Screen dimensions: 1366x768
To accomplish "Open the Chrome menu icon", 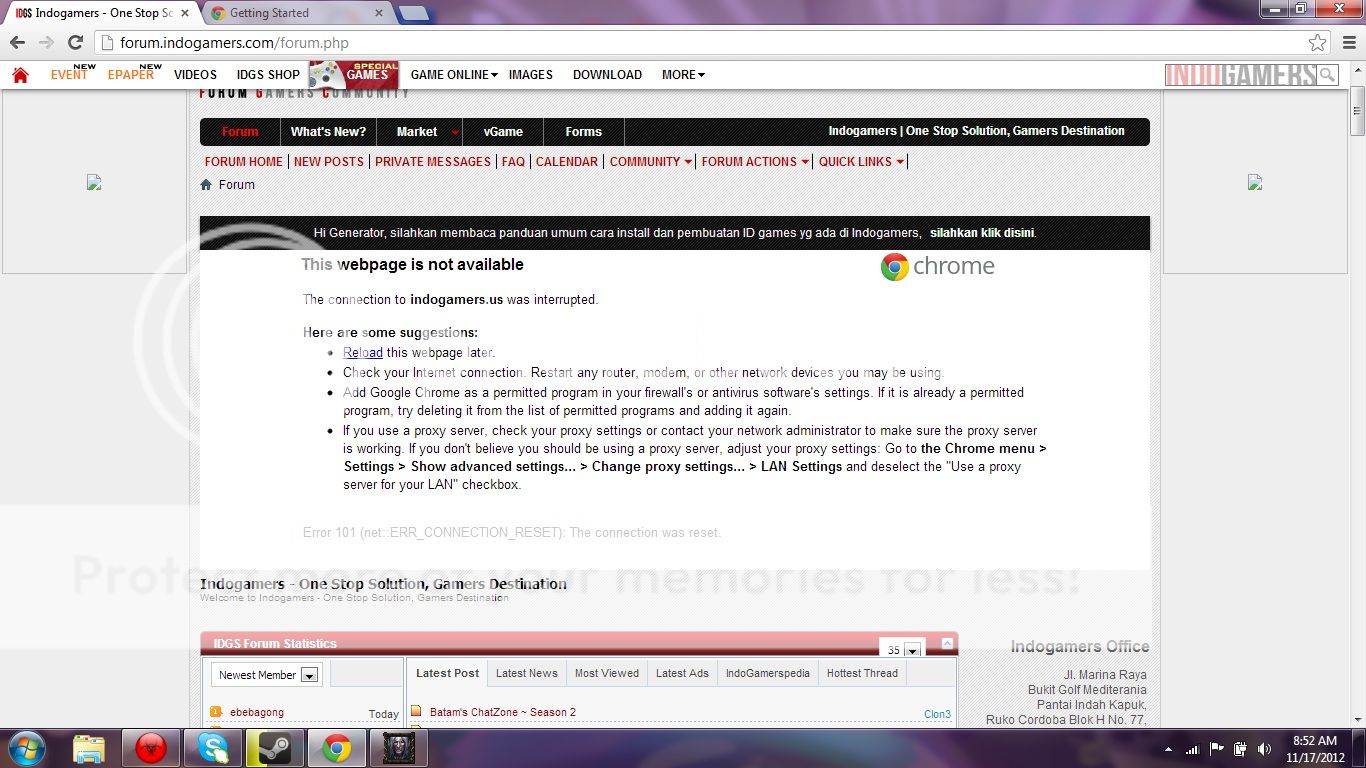I will pyautogui.click(x=1348, y=42).
